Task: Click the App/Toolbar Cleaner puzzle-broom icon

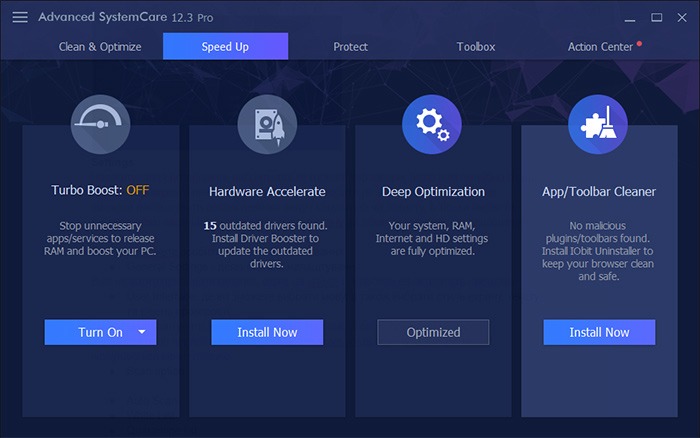Action: point(598,124)
